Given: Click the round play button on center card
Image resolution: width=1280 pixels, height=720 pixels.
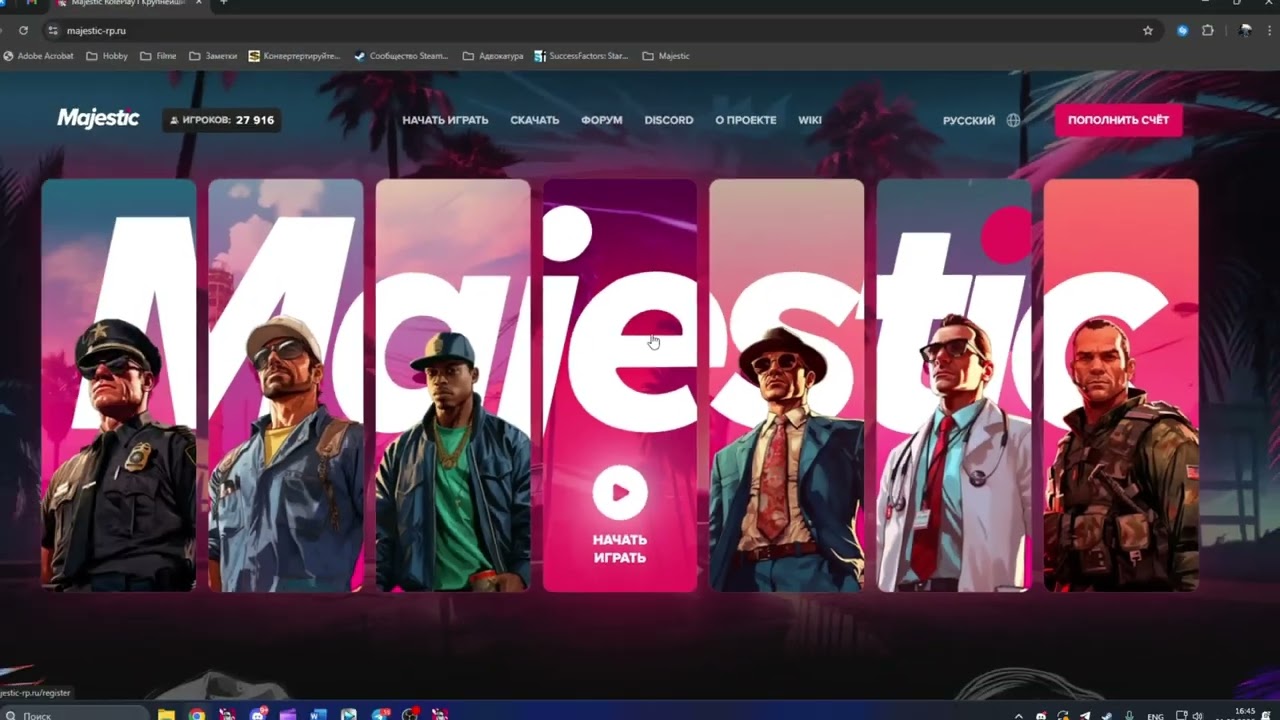Looking at the screenshot, I should point(620,492).
